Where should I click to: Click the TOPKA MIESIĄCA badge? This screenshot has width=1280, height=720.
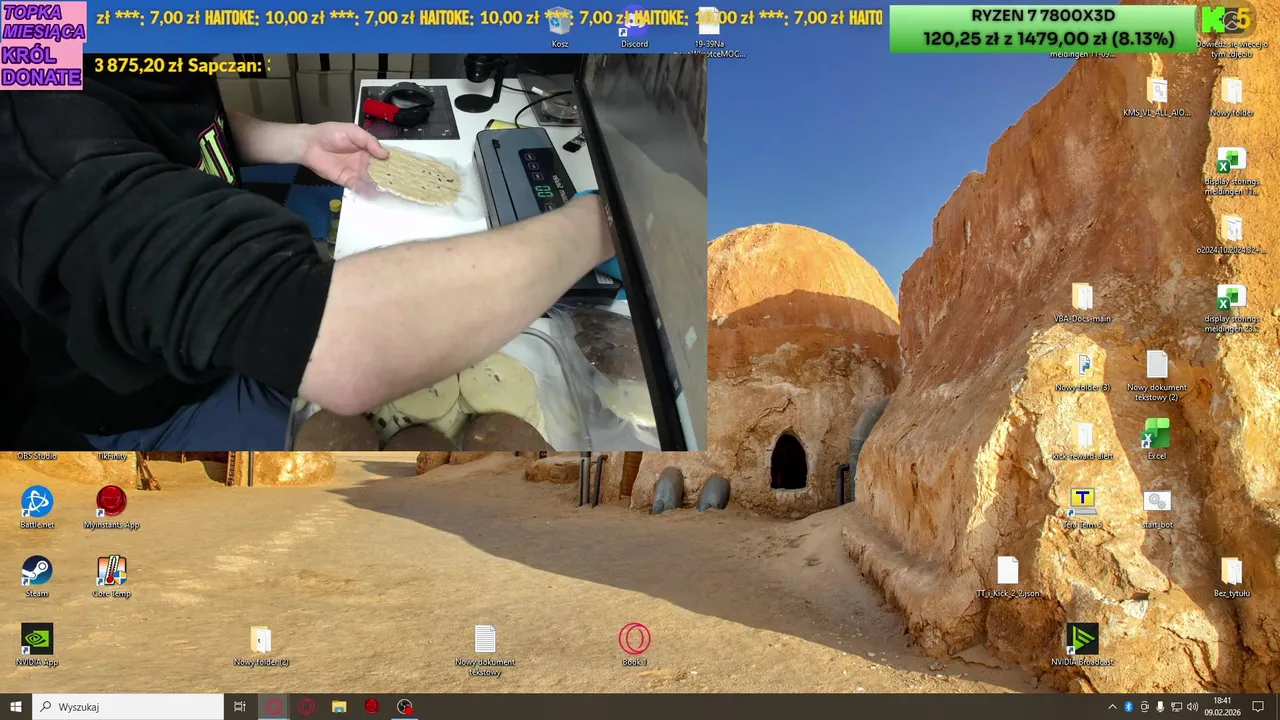pyautogui.click(x=43, y=23)
